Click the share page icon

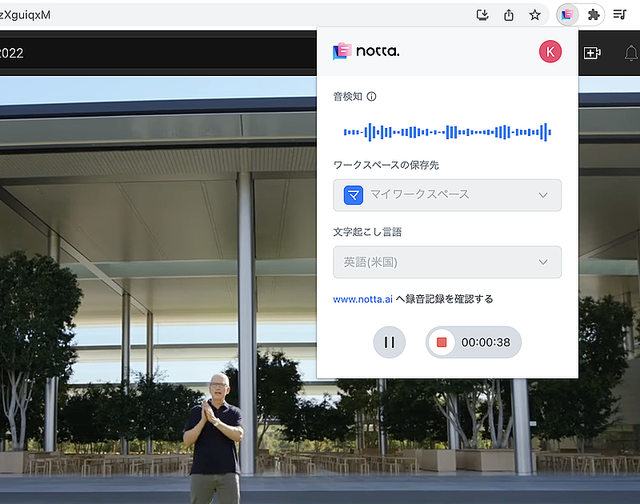[x=509, y=15]
